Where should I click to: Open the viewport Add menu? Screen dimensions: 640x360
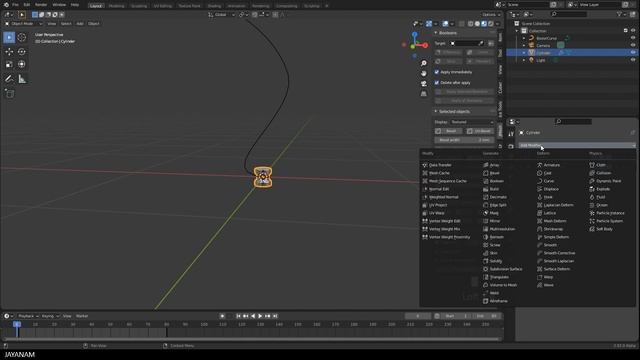80,24
